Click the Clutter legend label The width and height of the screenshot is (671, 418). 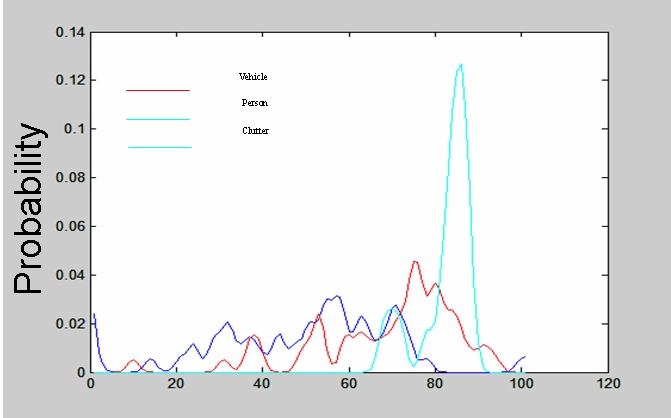click(255, 131)
